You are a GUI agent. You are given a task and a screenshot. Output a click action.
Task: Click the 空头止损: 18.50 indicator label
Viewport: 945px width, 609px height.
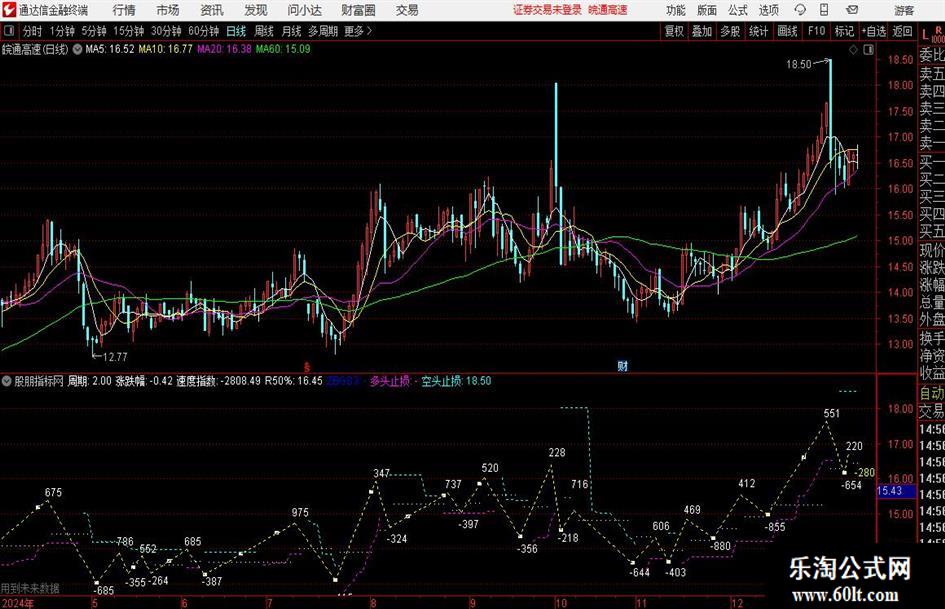[x=456, y=381]
